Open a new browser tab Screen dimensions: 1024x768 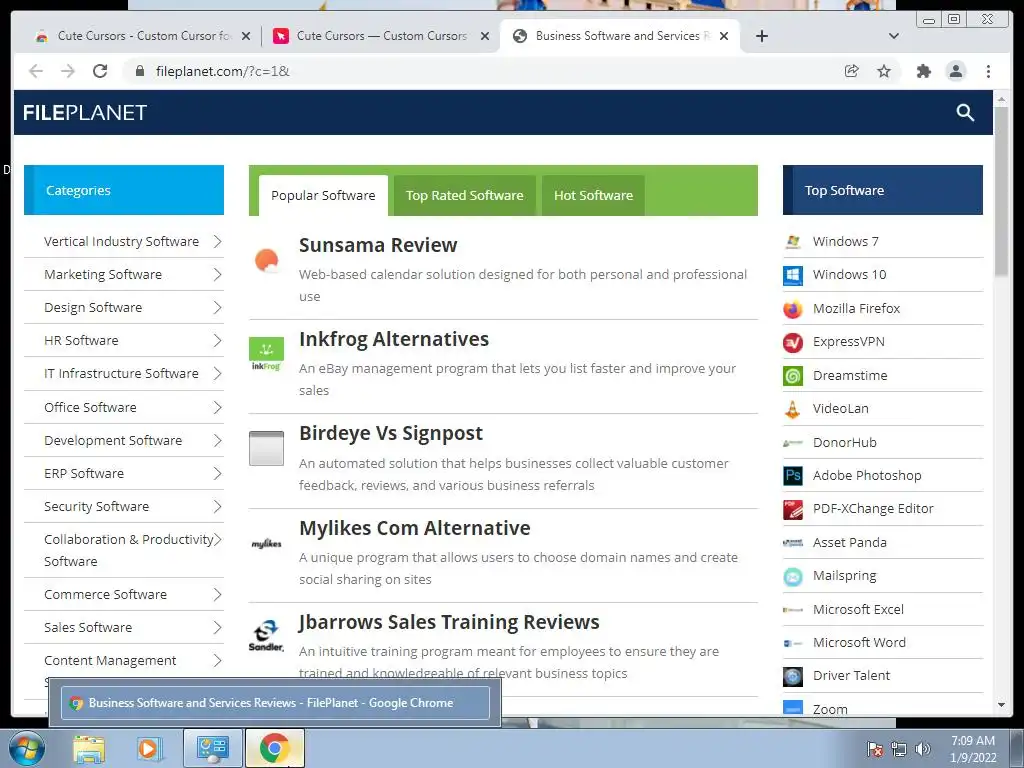coord(761,36)
